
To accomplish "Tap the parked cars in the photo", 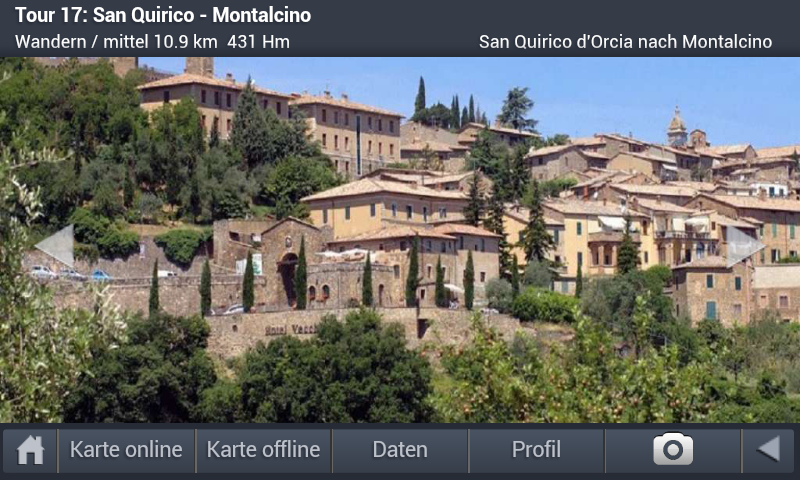I will pyautogui.click(x=70, y=274).
